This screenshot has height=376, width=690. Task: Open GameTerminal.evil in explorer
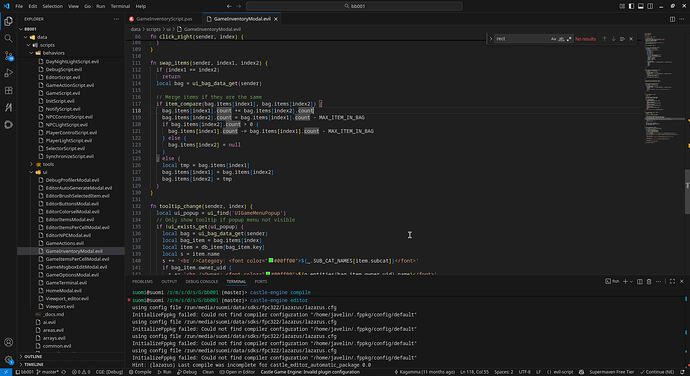coord(66,283)
